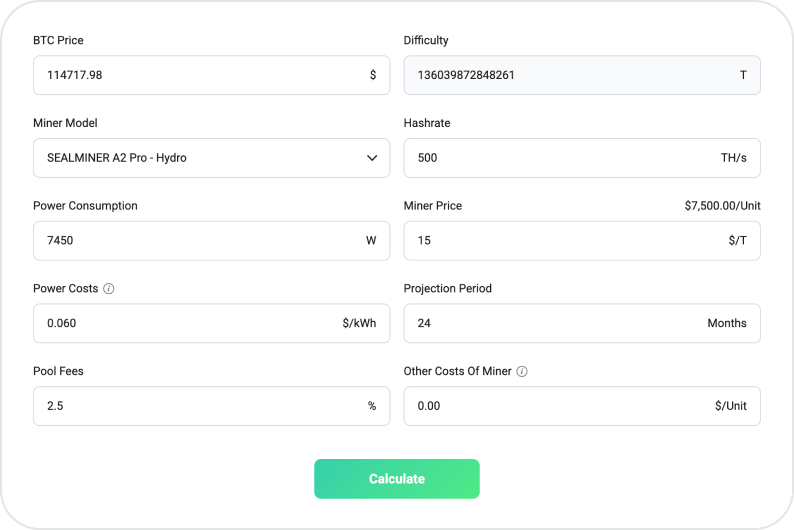The width and height of the screenshot is (794, 530).
Task: Click the BTC Price input field
Action: 200,75
